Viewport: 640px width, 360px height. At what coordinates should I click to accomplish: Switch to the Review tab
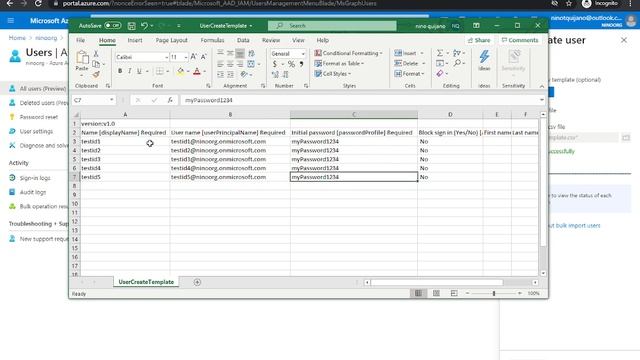coord(271,40)
